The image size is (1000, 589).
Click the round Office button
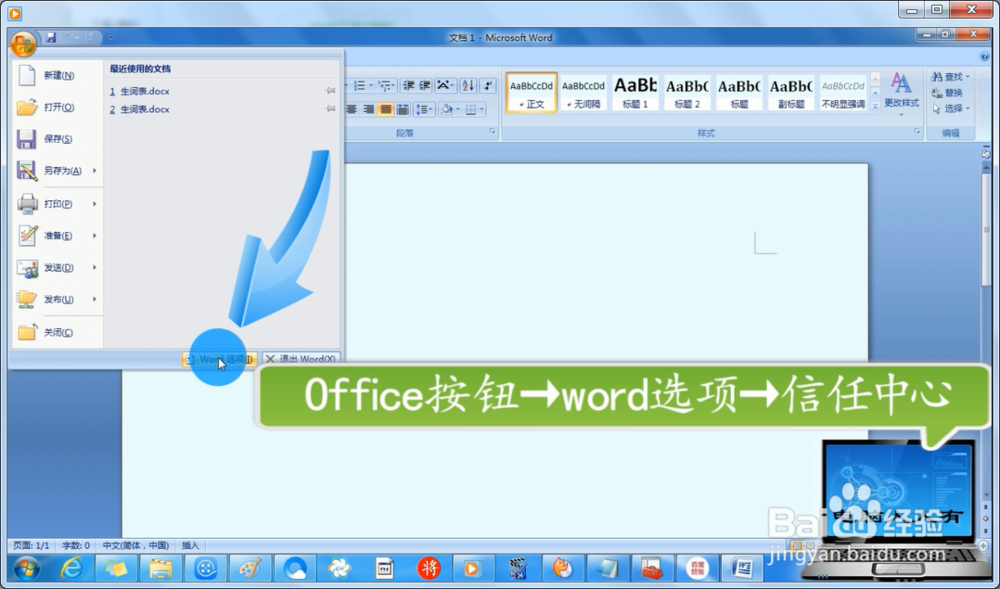pyautogui.click(x=23, y=44)
